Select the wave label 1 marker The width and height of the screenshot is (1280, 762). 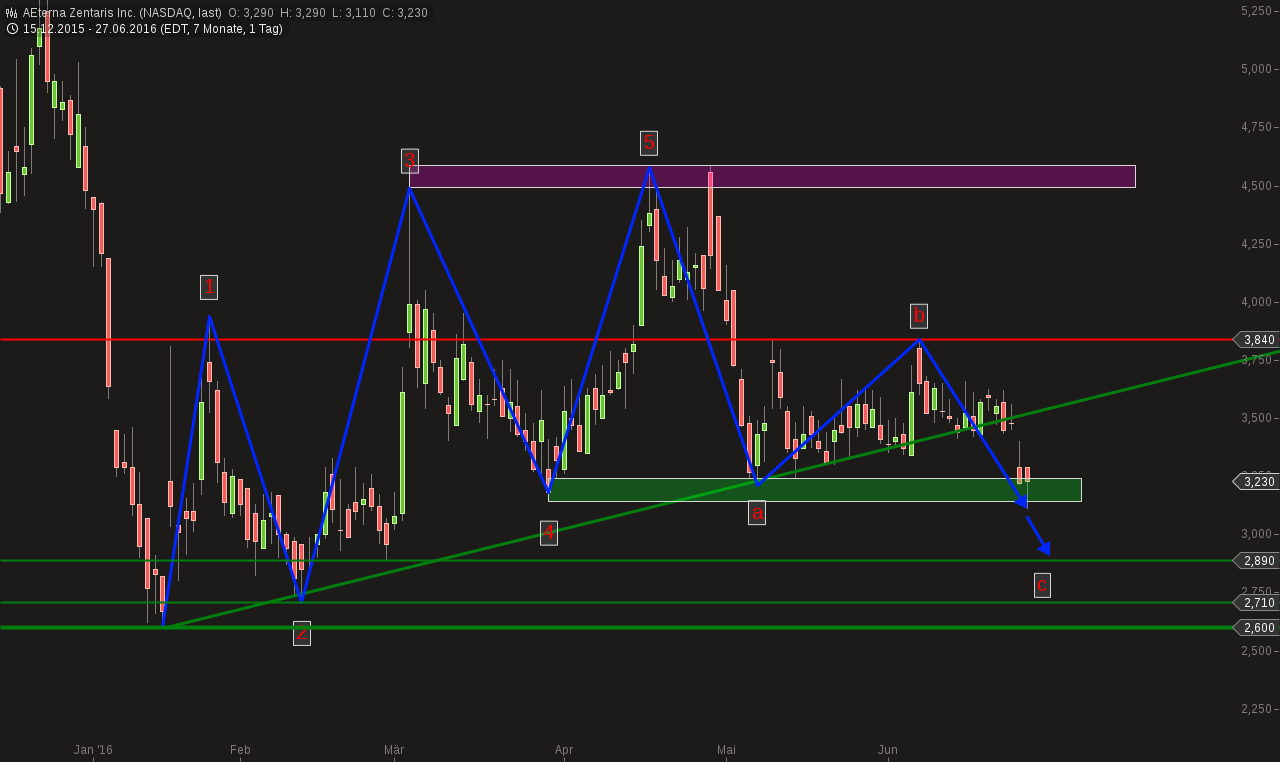[x=209, y=288]
